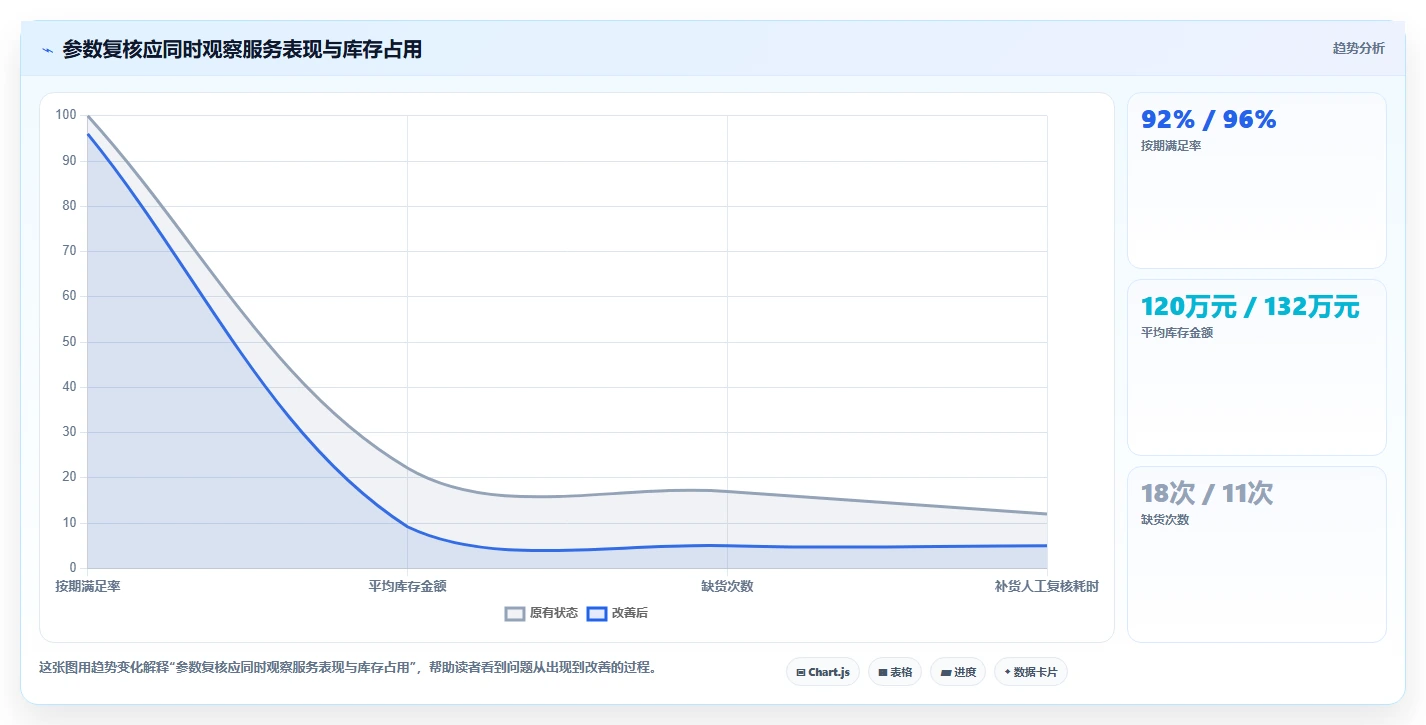
Task: Click the 按期满足率 x-axis label
Action: (x=88, y=586)
